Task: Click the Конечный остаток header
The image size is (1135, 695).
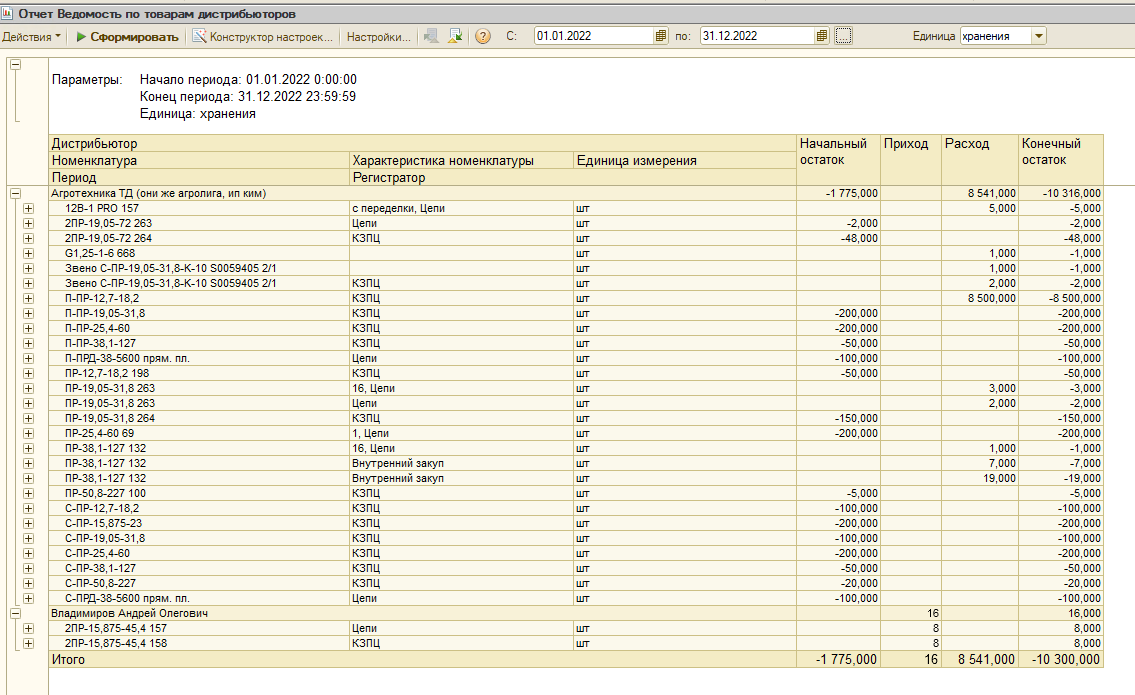Action: tap(1061, 159)
